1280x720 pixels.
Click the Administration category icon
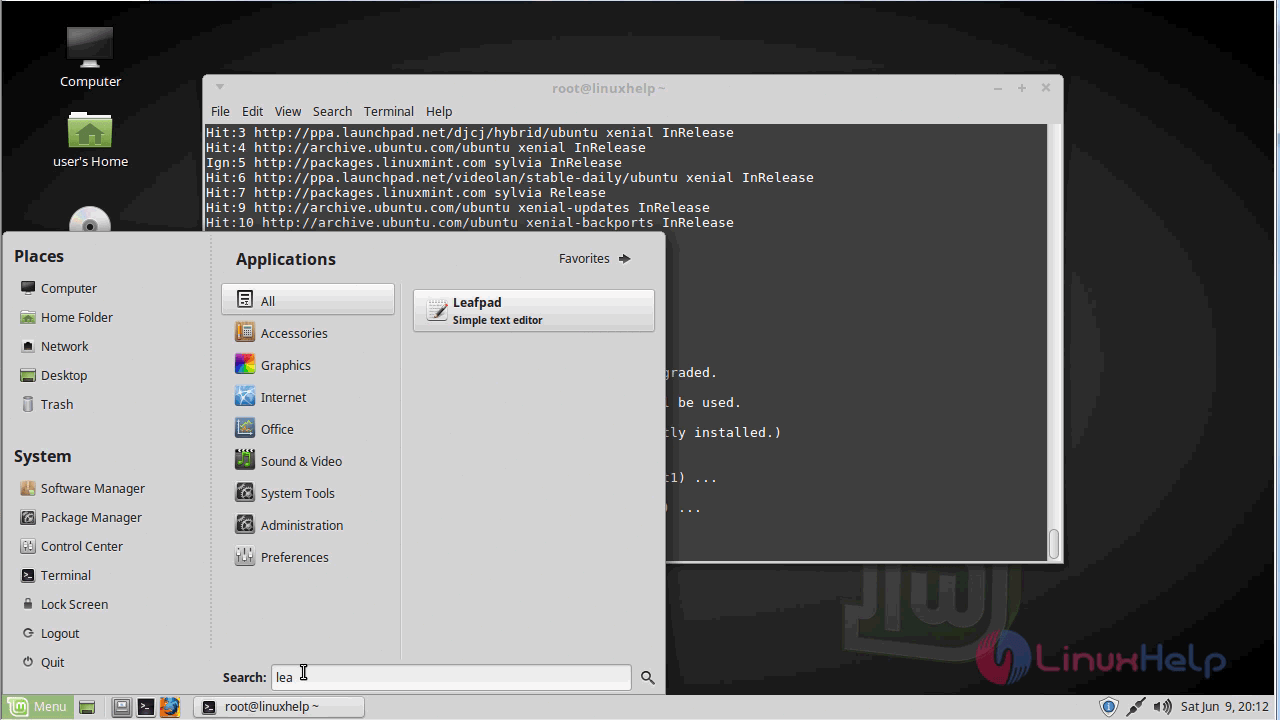click(244, 524)
